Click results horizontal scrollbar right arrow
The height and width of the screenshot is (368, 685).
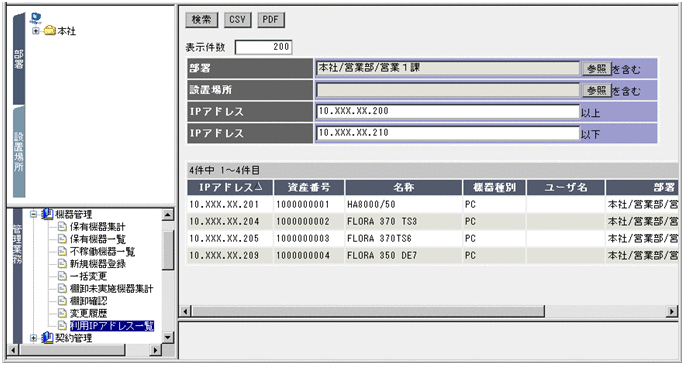672,312
